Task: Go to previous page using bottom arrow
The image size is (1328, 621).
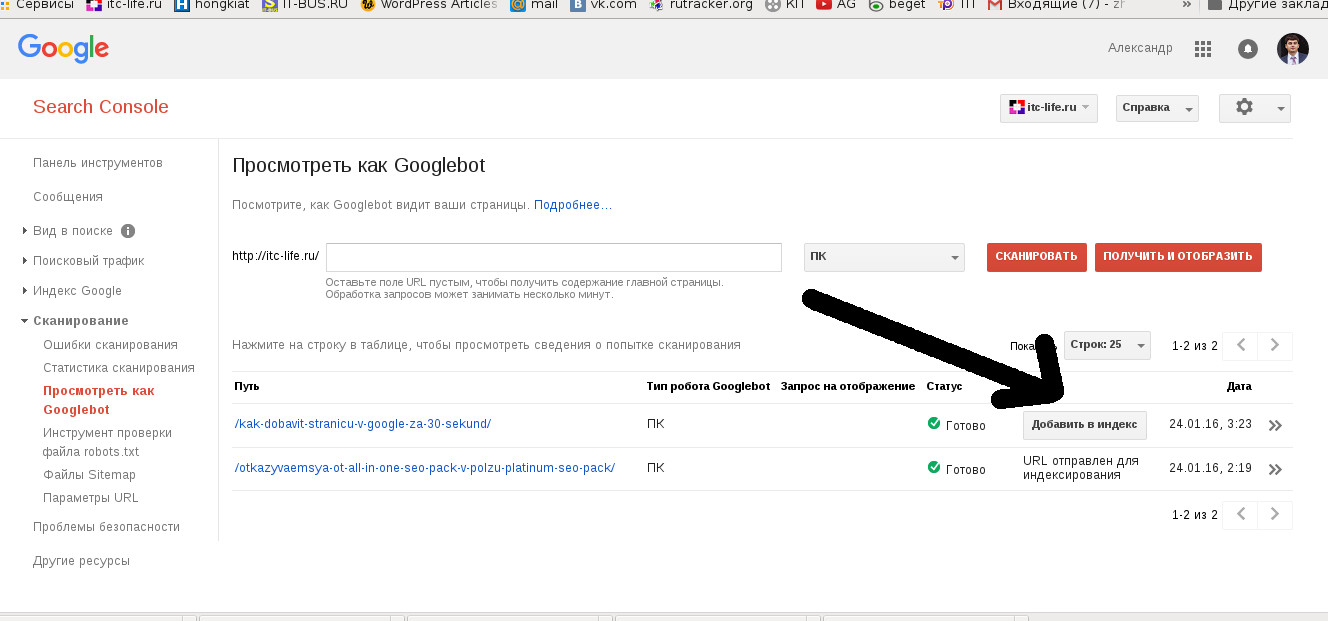Action: click(x=1240, y=515)
